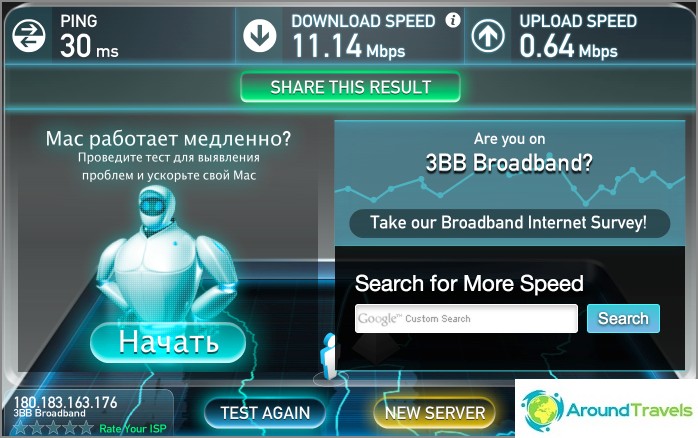Select the third rating star
Image resolution: width=698 pixels, height=438 pixels.
click(x=53, y=428)
